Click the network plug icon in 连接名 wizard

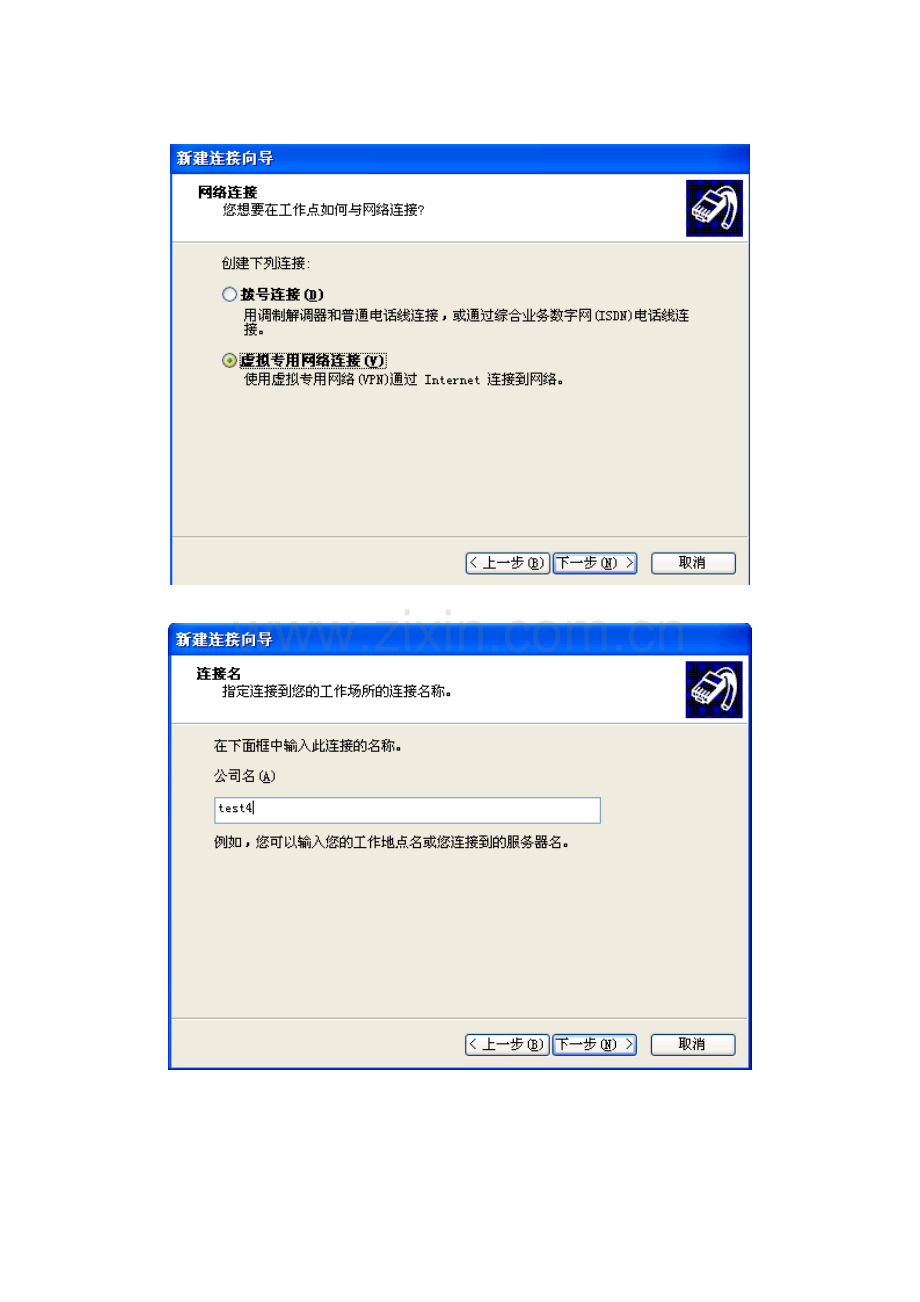[x=714, y=689]
